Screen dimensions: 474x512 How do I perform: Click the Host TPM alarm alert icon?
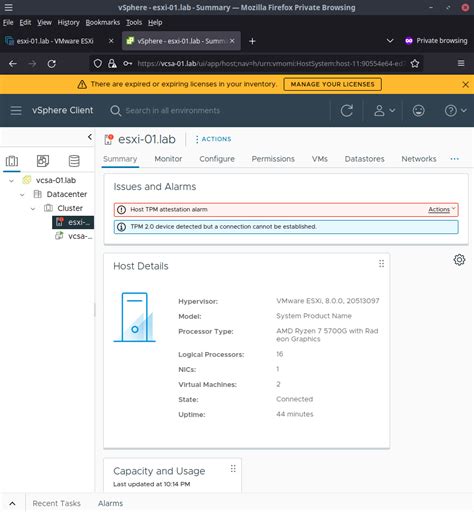[x=121, y=210]
